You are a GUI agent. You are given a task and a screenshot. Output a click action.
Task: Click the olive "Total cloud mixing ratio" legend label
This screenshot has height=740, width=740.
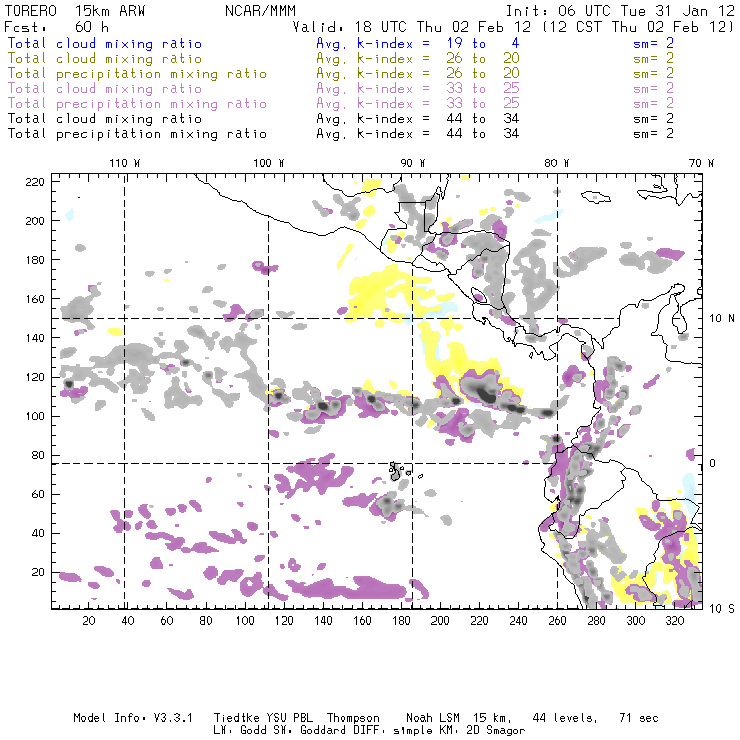(105, 59)
